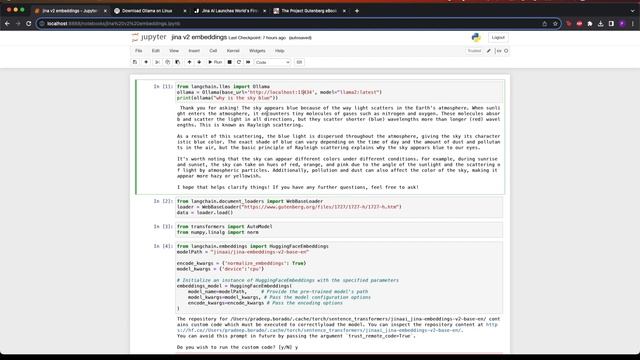Click the Jupyter logo
Image resolution: width=640 pixels, height=360 pixels.
(149, 37)
